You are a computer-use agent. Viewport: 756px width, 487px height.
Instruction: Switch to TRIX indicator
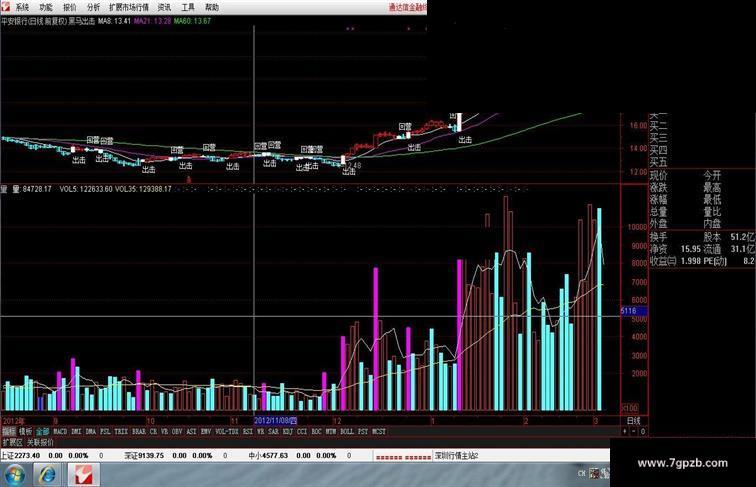click(121, 432)
